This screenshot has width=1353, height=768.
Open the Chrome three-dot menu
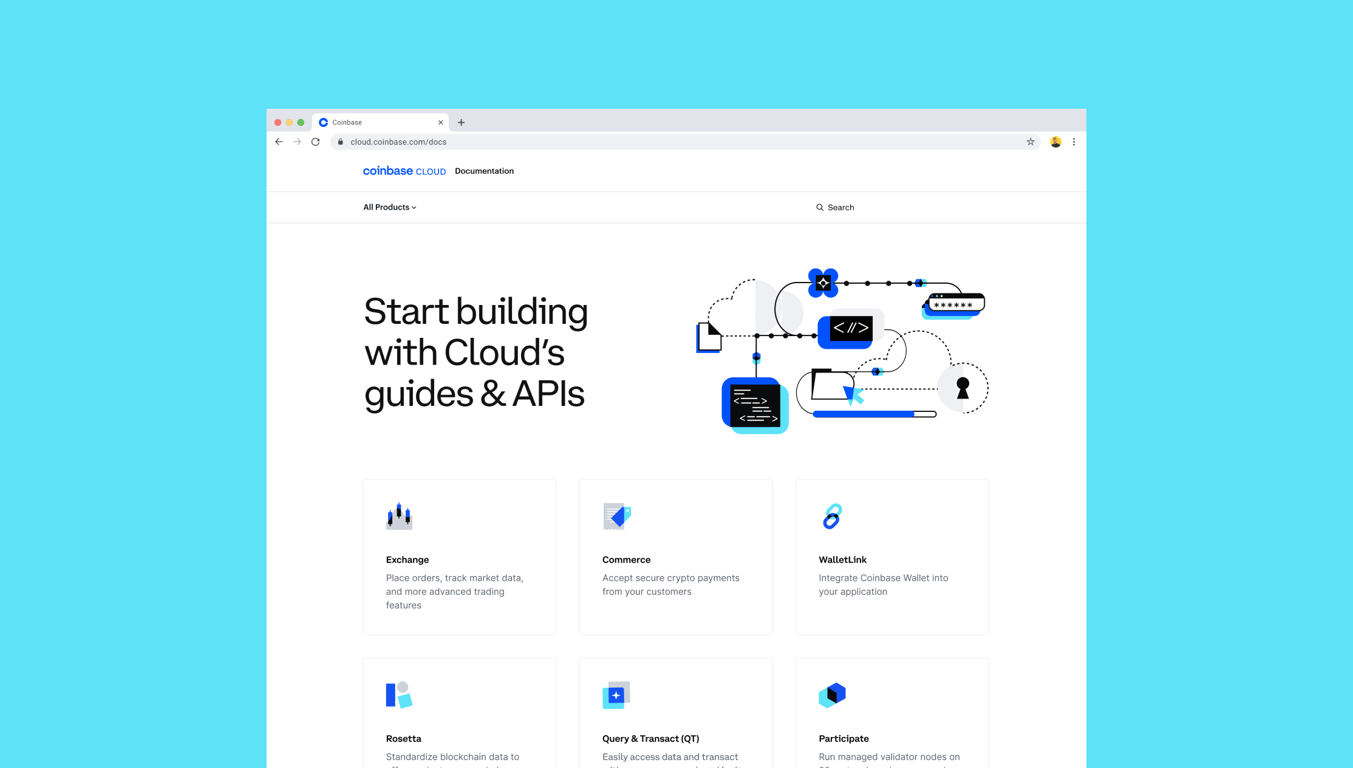point(1074,142)
